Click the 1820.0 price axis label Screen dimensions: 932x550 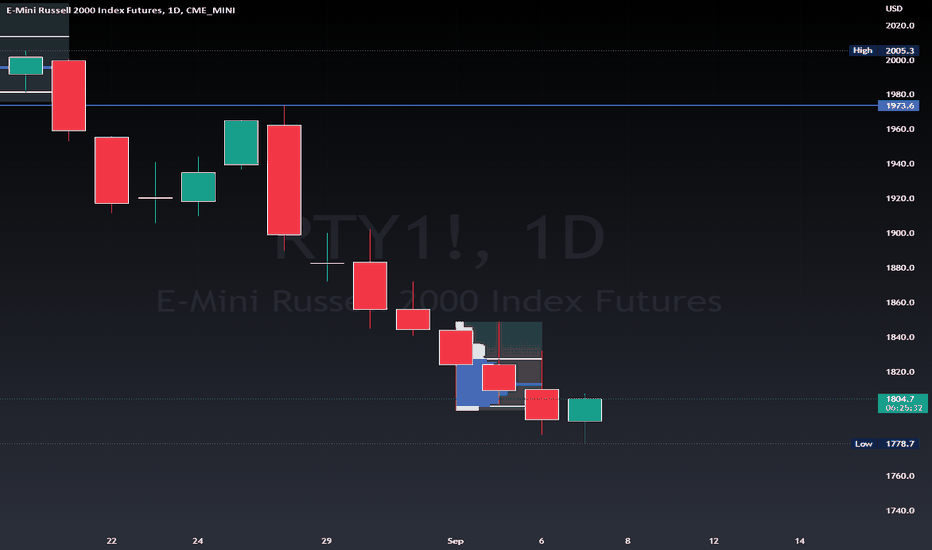(x=900, y=372)
